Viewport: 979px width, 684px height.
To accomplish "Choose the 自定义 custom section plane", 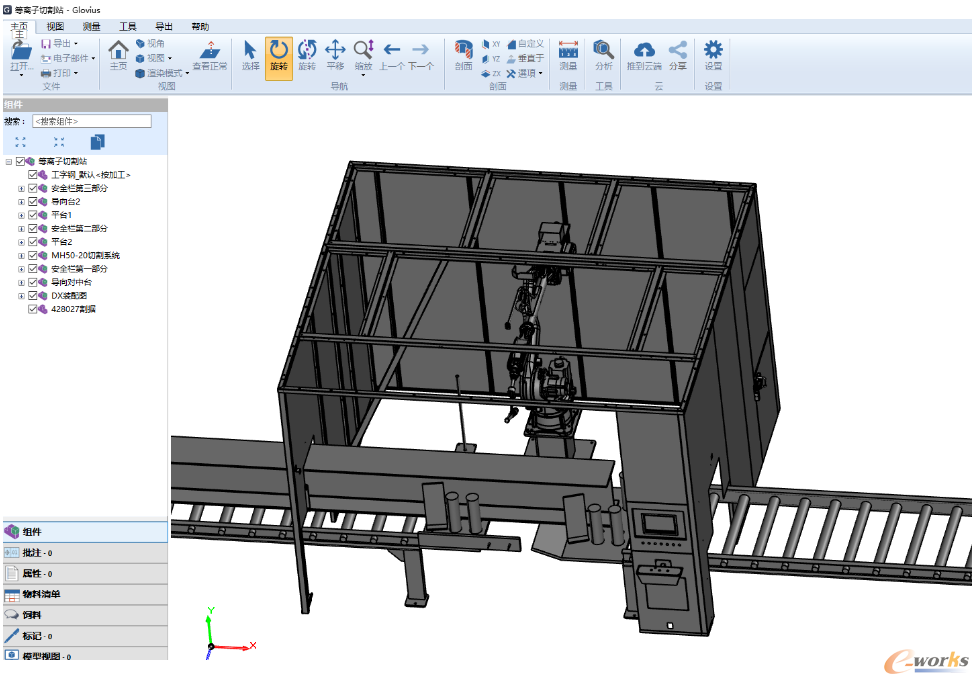I will pos(525,44).
